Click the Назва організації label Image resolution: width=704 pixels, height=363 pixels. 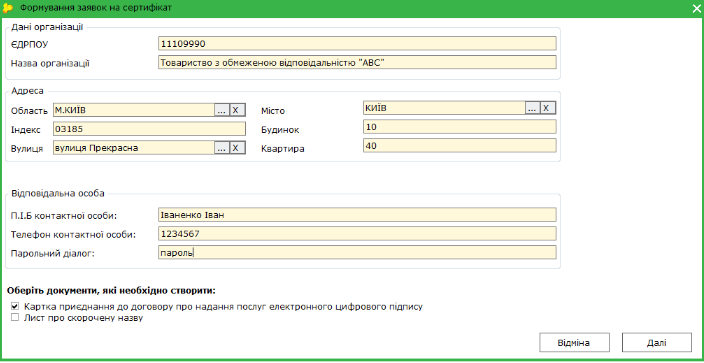(50, 63)
